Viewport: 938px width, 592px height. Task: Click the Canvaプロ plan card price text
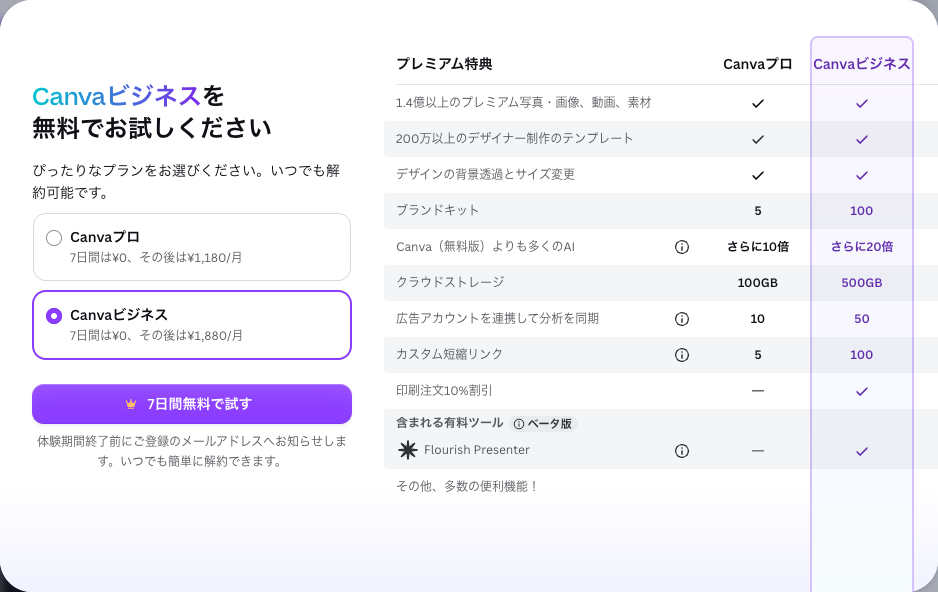pos(156,258)
